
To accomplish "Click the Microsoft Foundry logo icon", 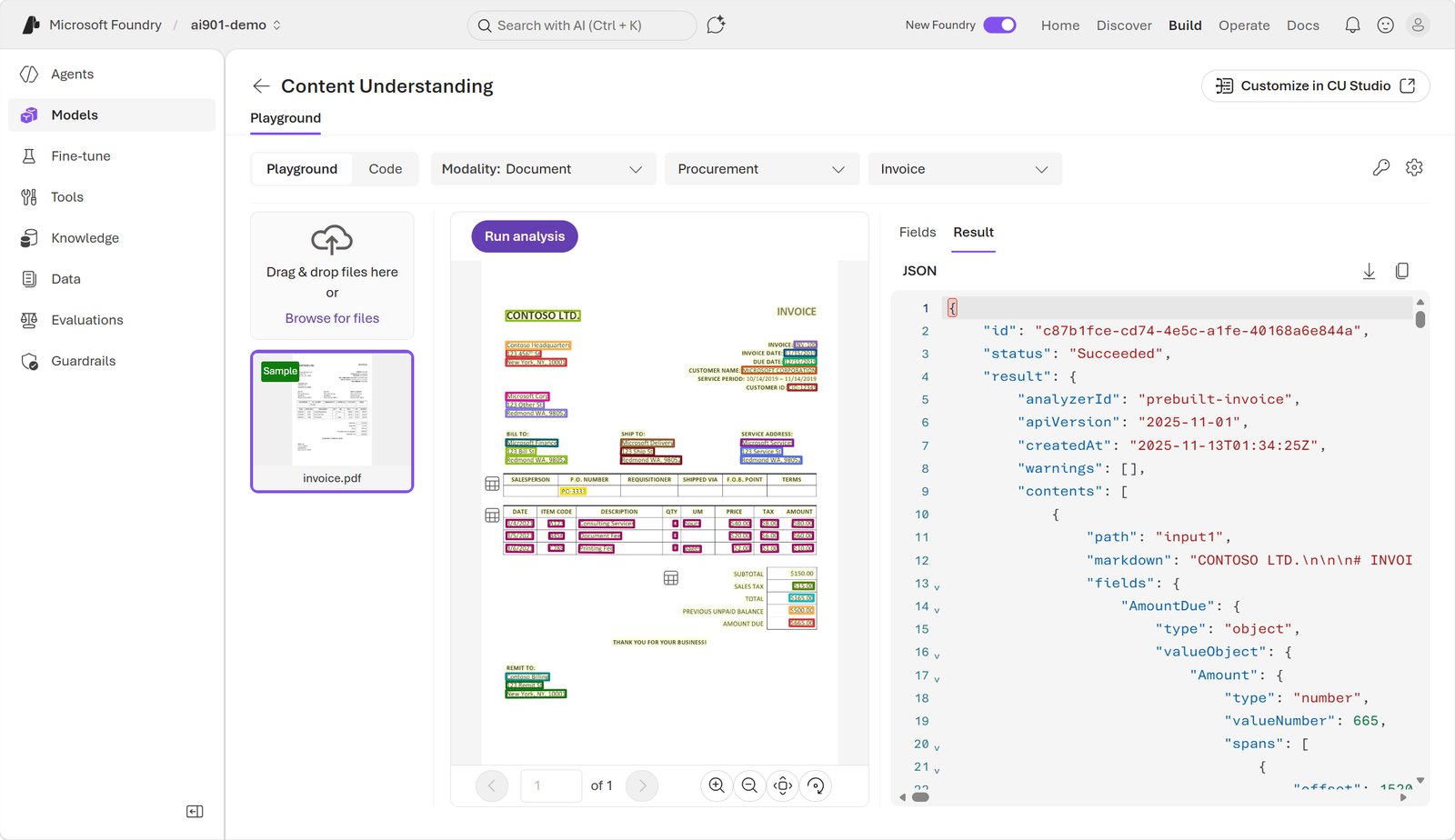I will [x=31, y=25].
